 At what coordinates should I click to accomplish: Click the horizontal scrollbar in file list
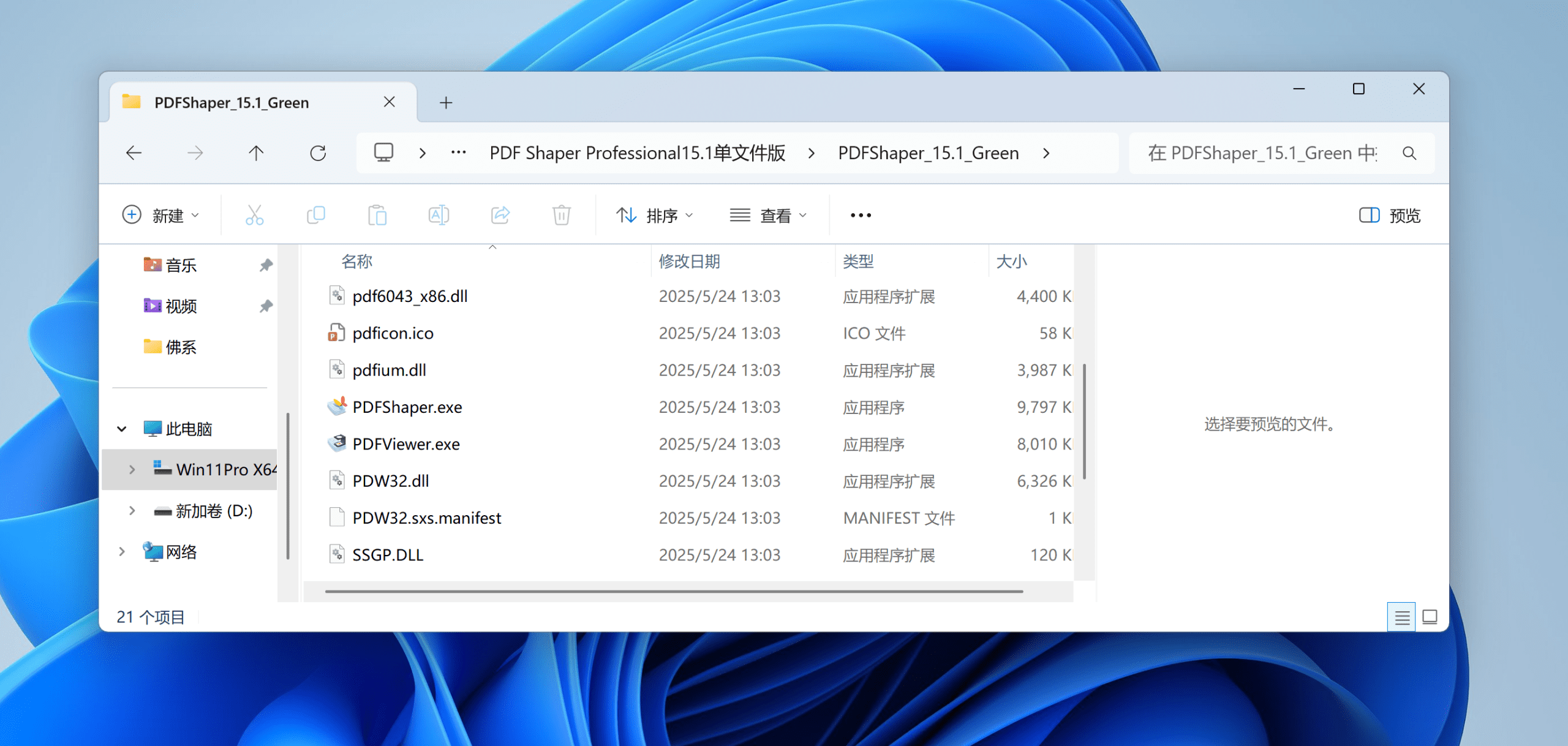coord(674,591)
